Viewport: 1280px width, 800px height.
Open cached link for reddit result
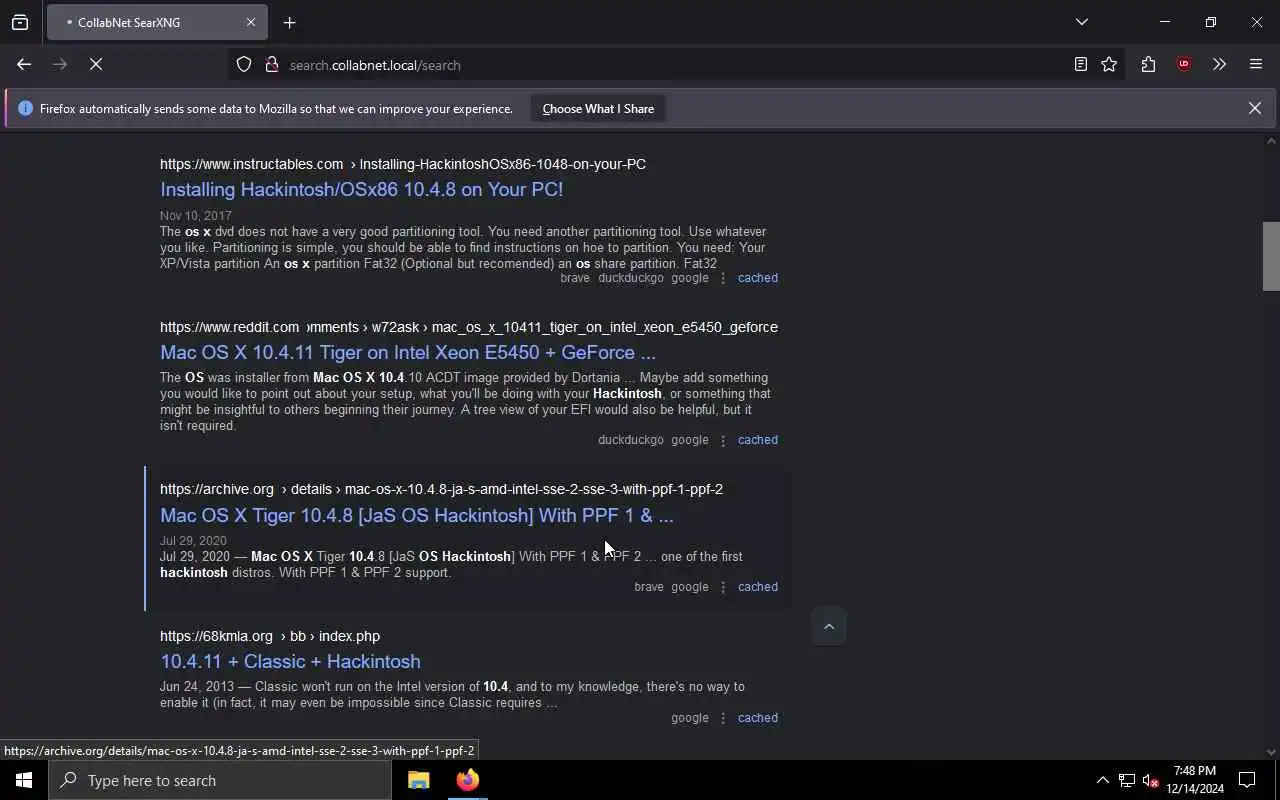coord(757,440)
